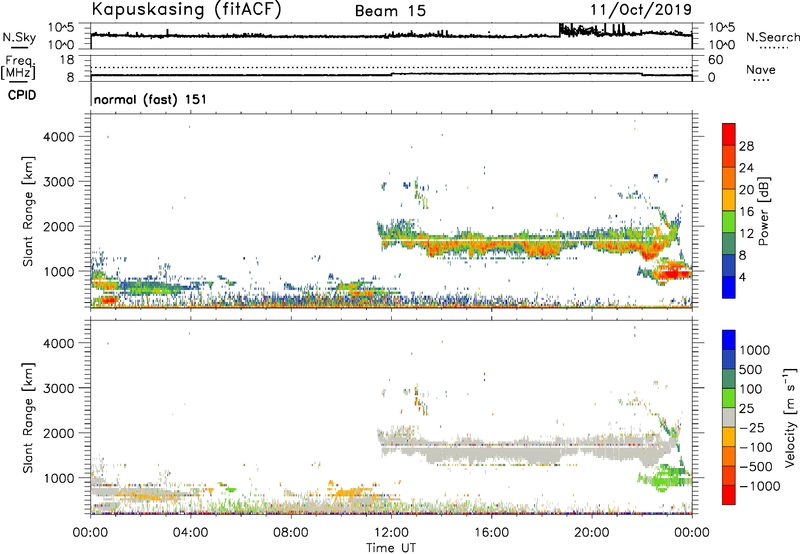
Task: Click the 'Slant Range [km]' label of the power panel
Action: [28, 211]
